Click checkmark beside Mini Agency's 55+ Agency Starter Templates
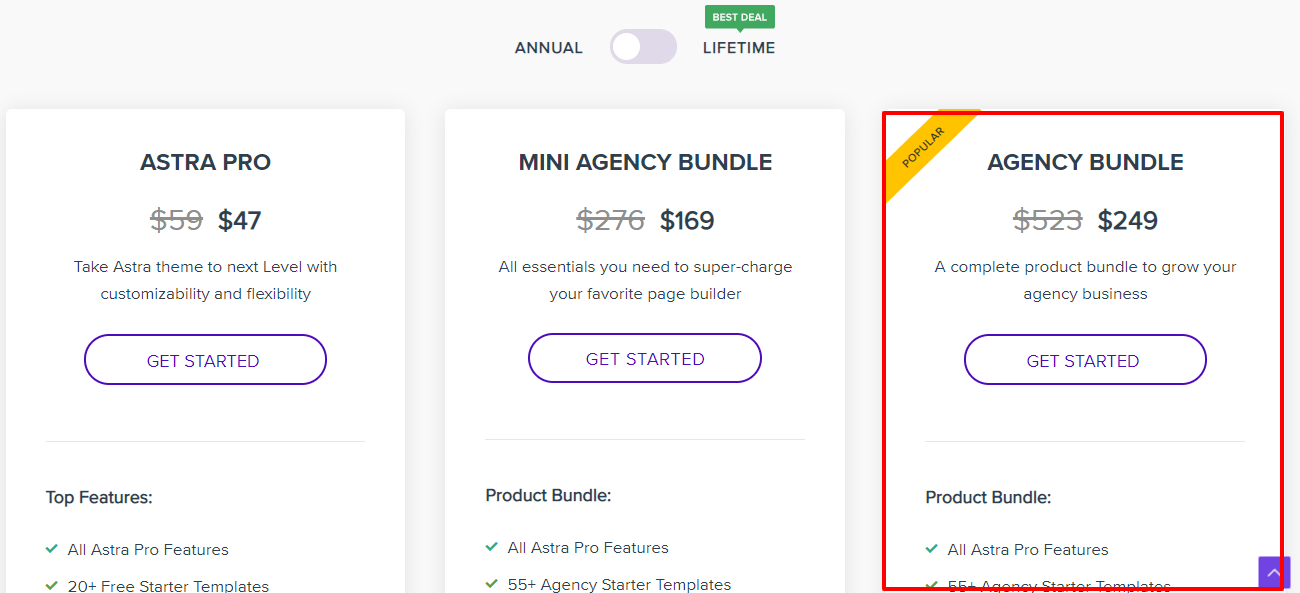Screen dimensions: 1300x593 (x=491, y=583)
